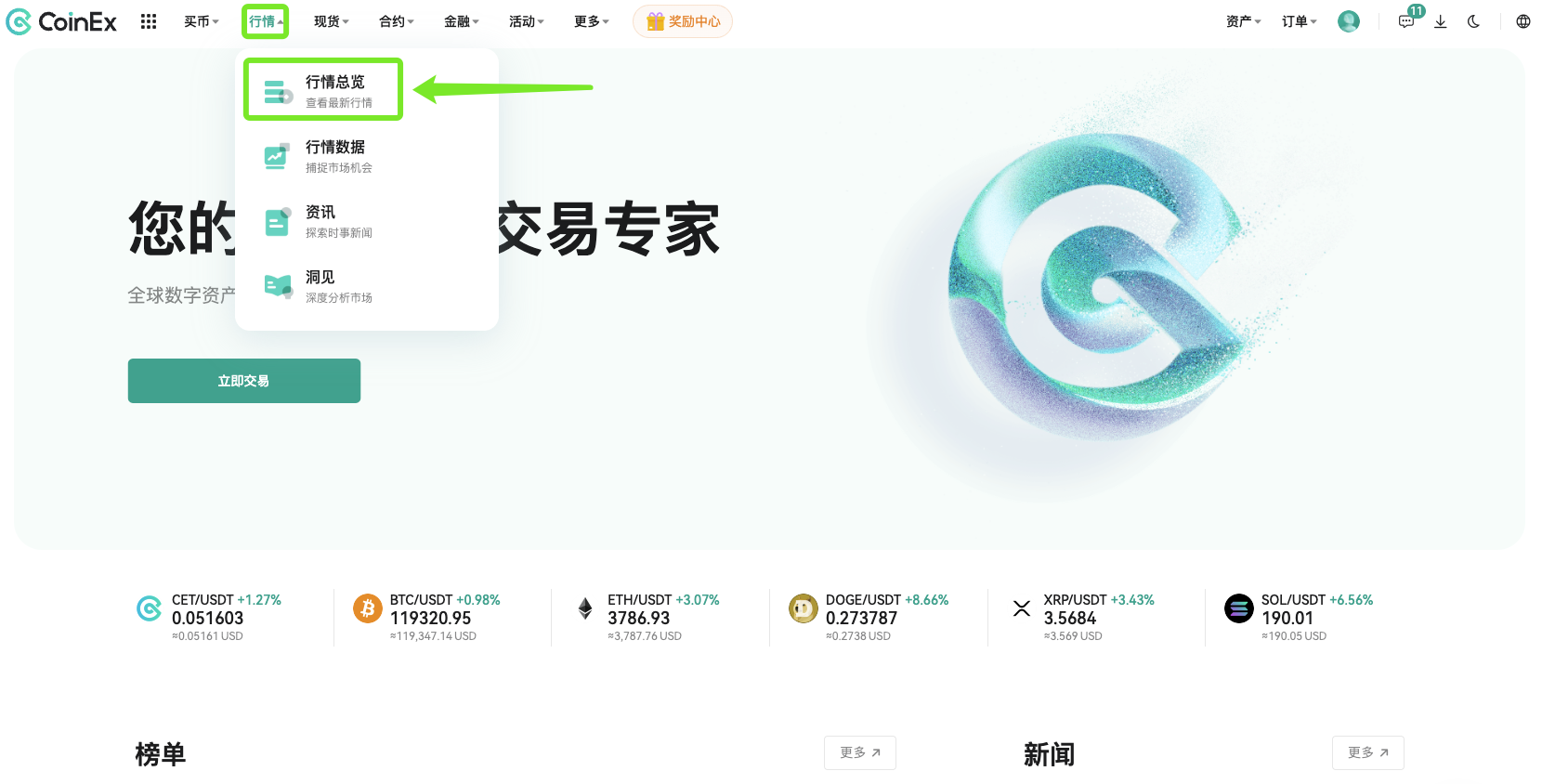The height and width of the screenshot is (784, 1542).
Task: Expand the 合约 dropdown
Action: point(397,21)
